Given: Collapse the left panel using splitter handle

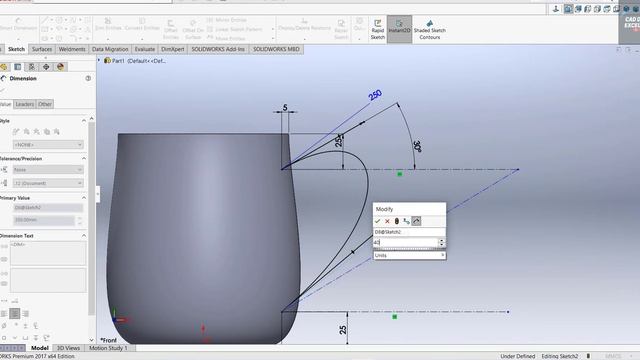Looking at the screenshot, I should (x=98, y=194).
